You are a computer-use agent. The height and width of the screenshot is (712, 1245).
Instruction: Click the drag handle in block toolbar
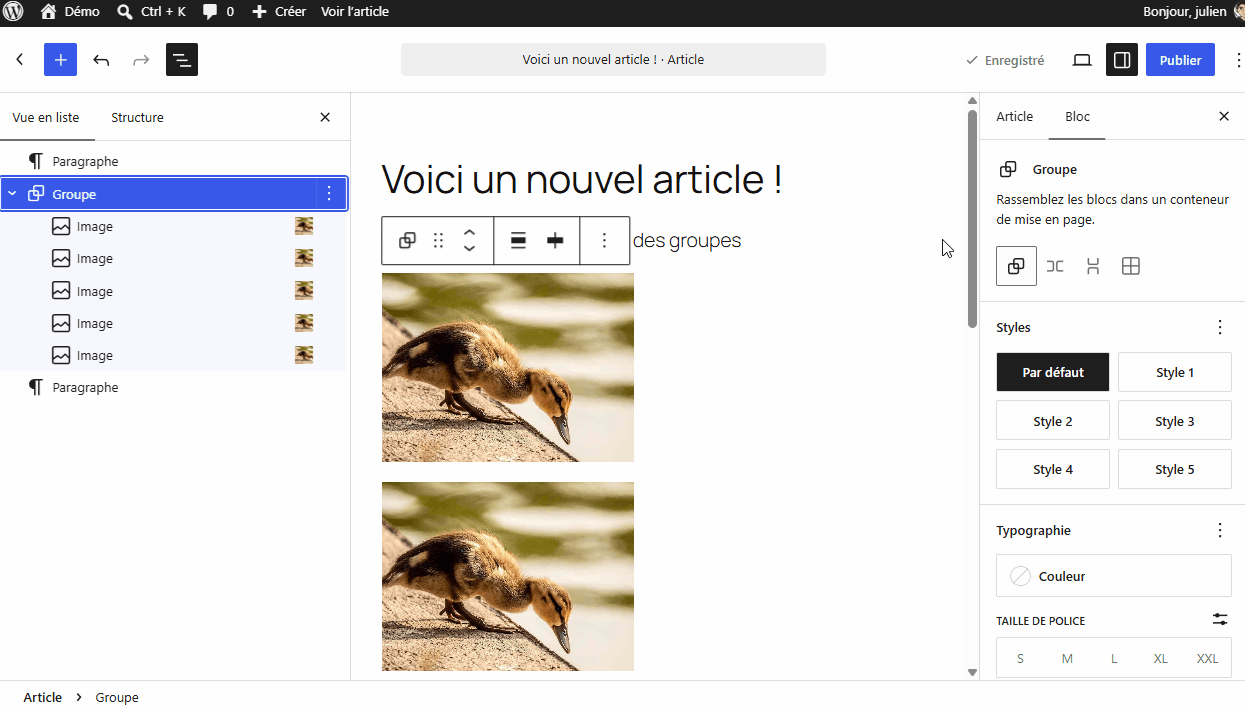coord(438,240)
